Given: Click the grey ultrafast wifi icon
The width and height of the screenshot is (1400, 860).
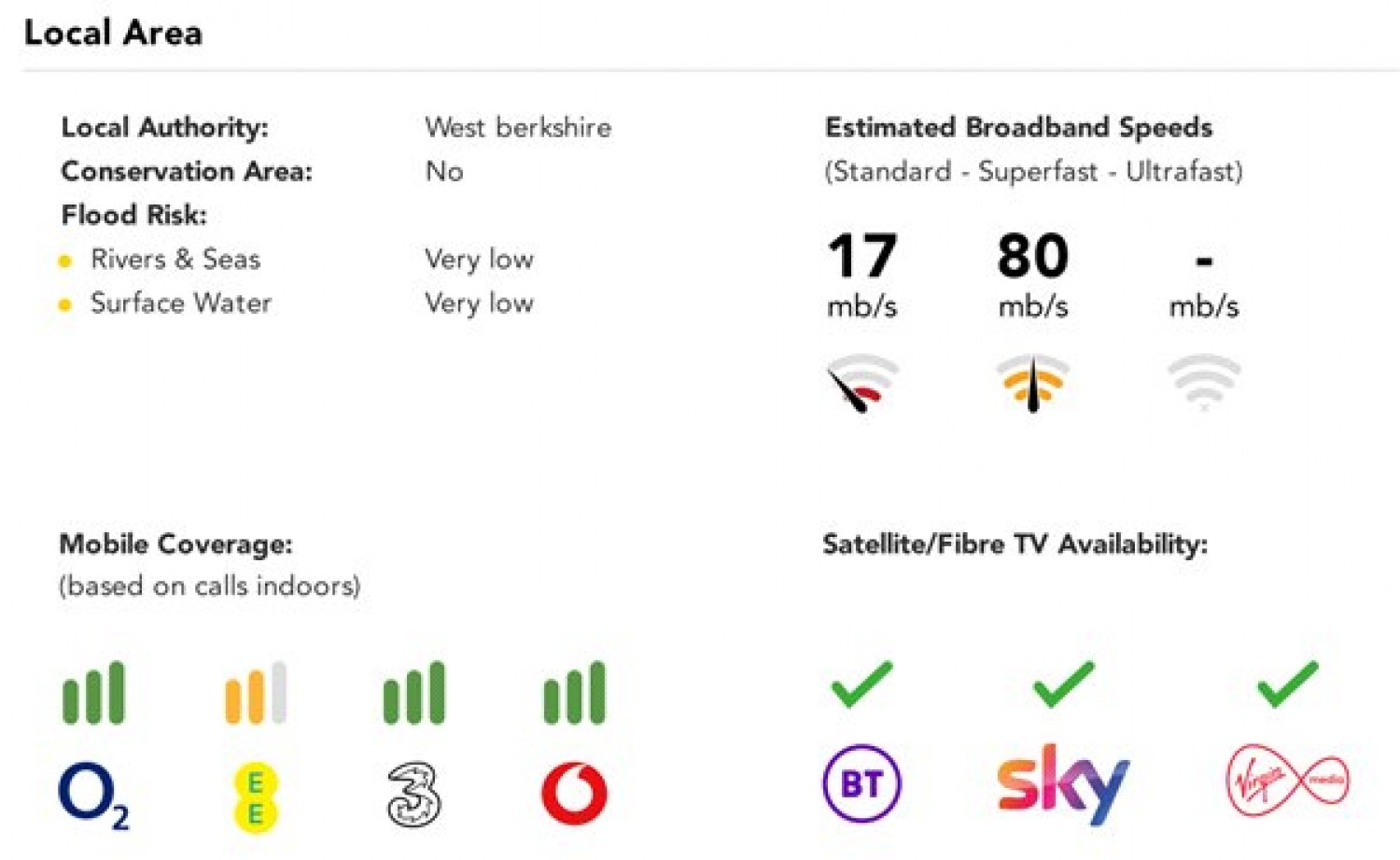Looking at the screenshot, I should coord(1204,381).
